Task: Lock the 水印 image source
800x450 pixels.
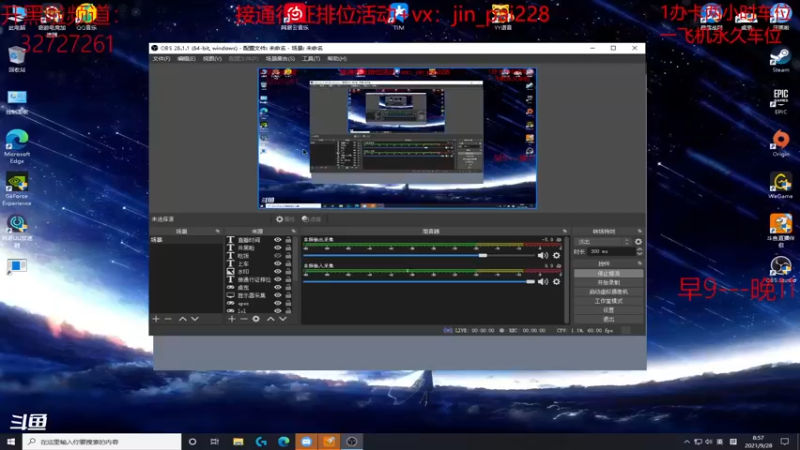Action: [288, 271]
